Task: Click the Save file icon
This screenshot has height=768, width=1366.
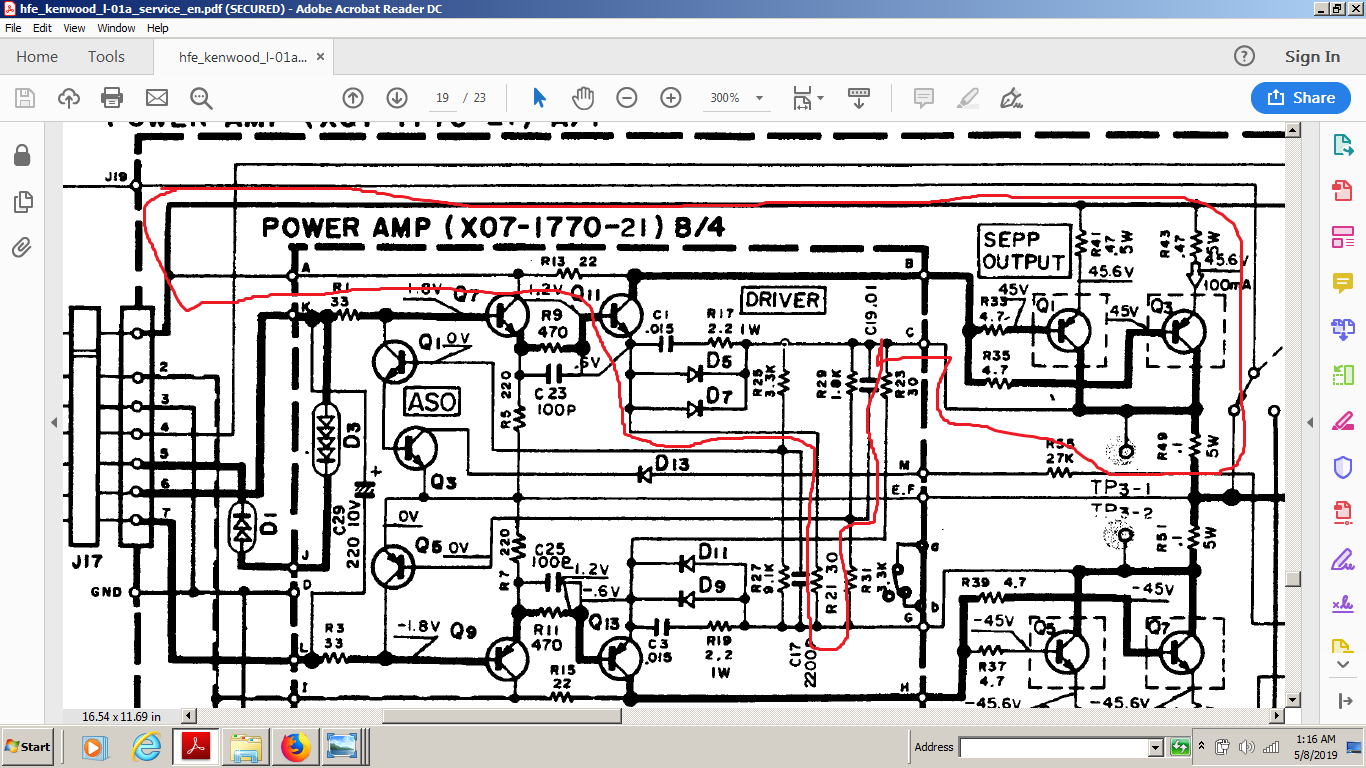Action: 25,98
